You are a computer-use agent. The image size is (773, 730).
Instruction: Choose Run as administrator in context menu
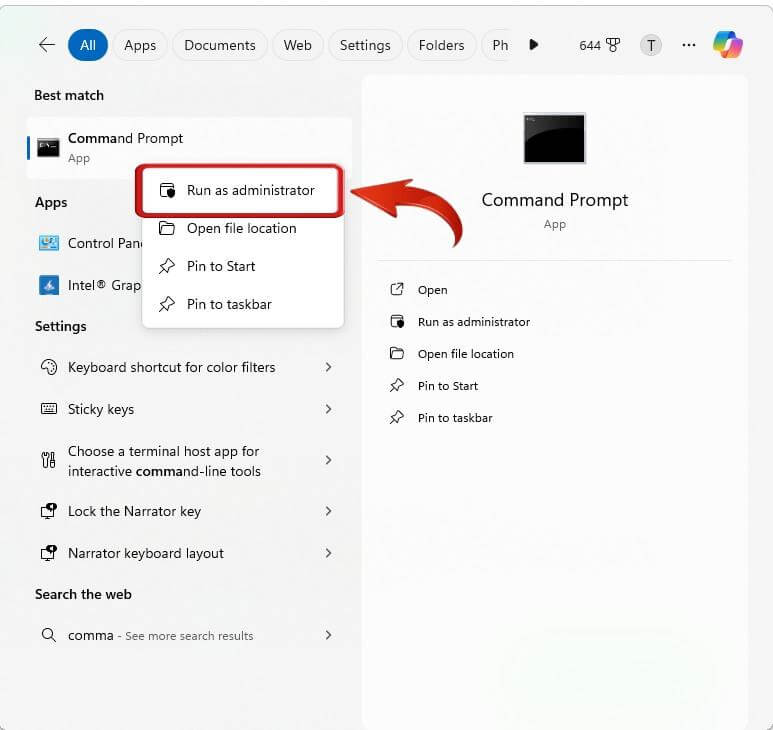pos(242,190)
